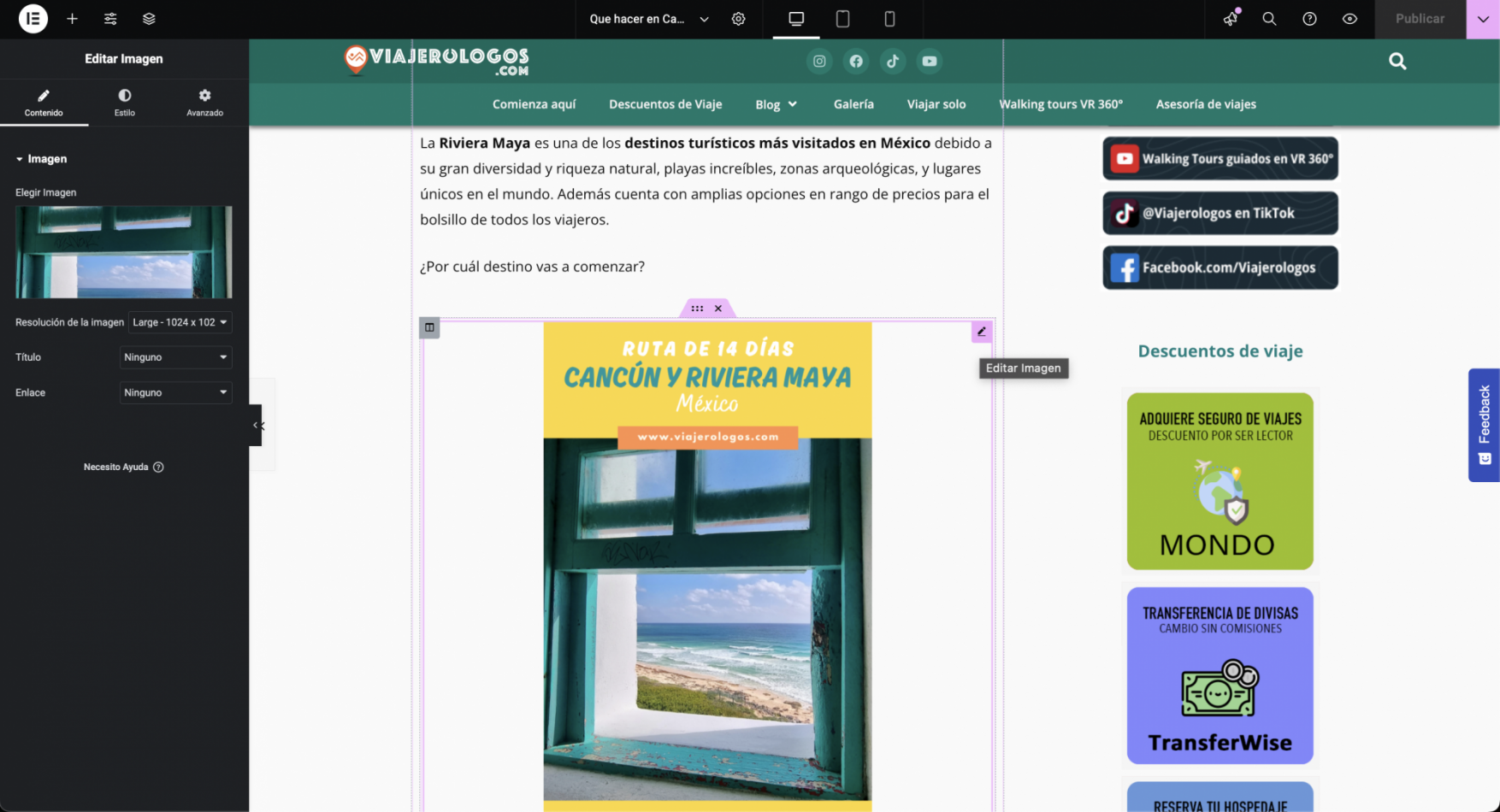Screen dimensions: 1500x812
Task: Switch to mobile responsive view
Action: [x=889, y=19]
